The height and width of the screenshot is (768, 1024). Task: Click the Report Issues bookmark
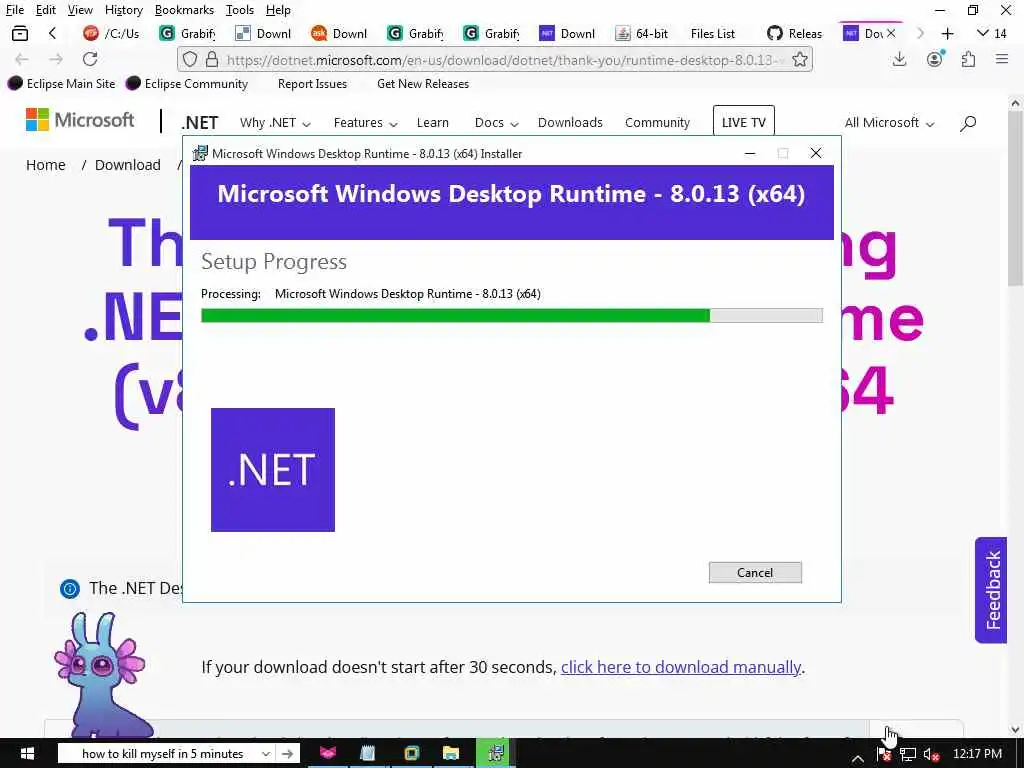(312, 84)
